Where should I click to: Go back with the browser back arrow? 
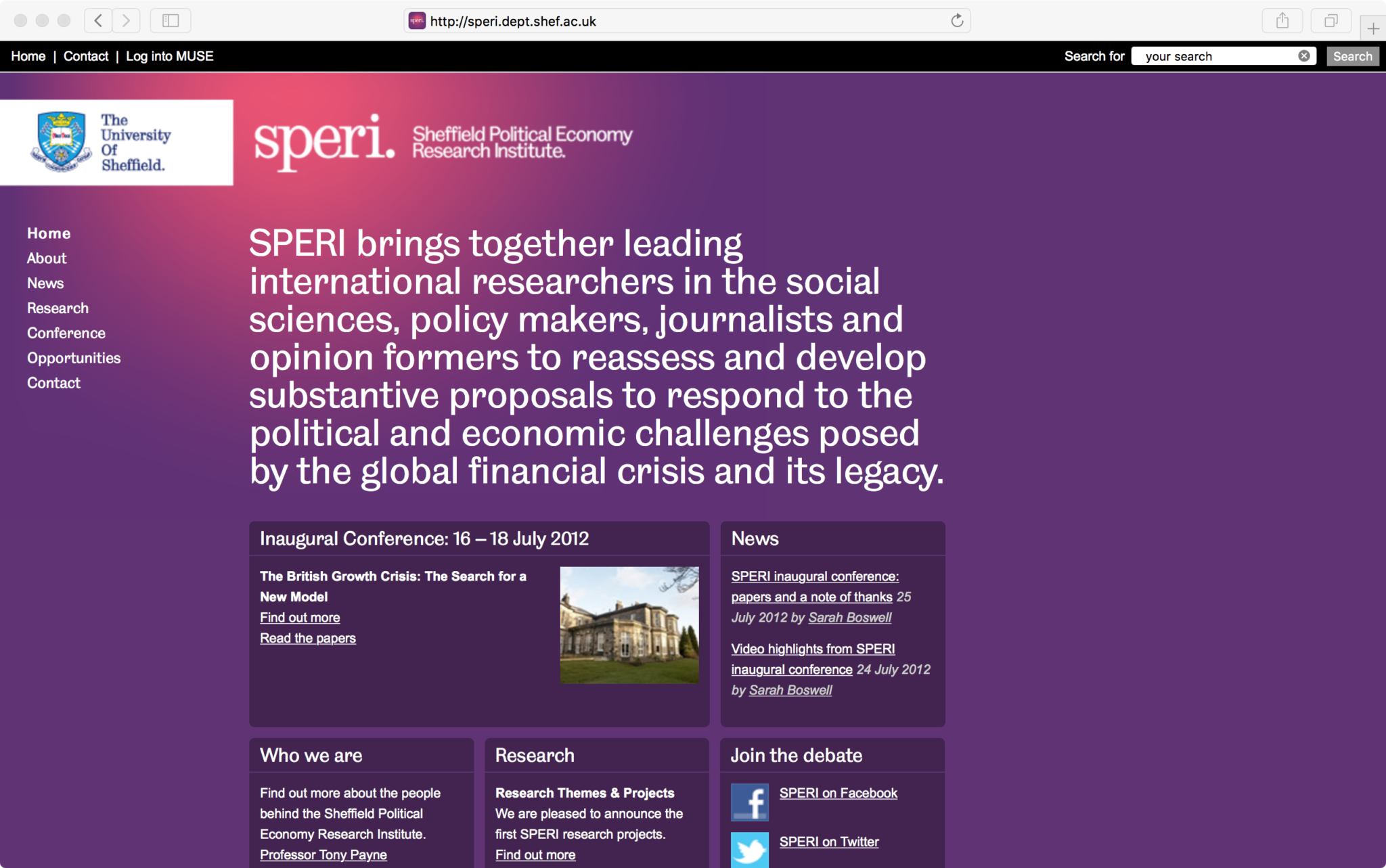pos(98,20)
